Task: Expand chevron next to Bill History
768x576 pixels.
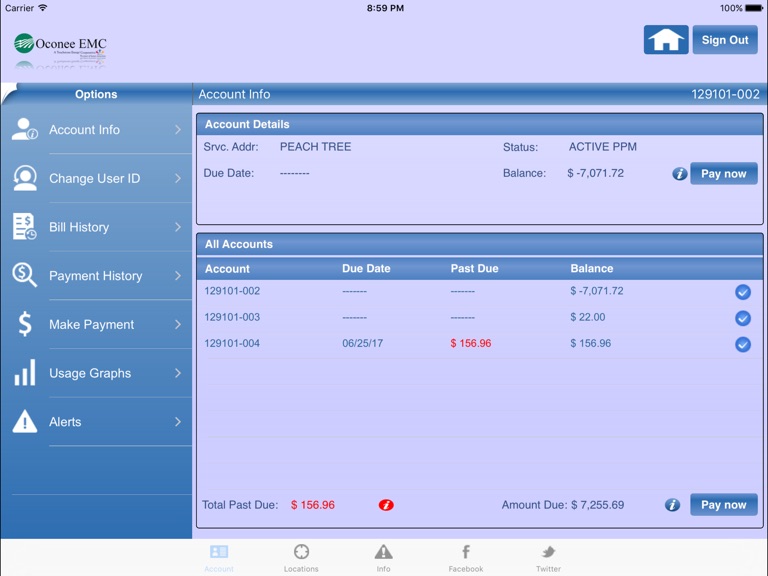Action: point(178,227)
